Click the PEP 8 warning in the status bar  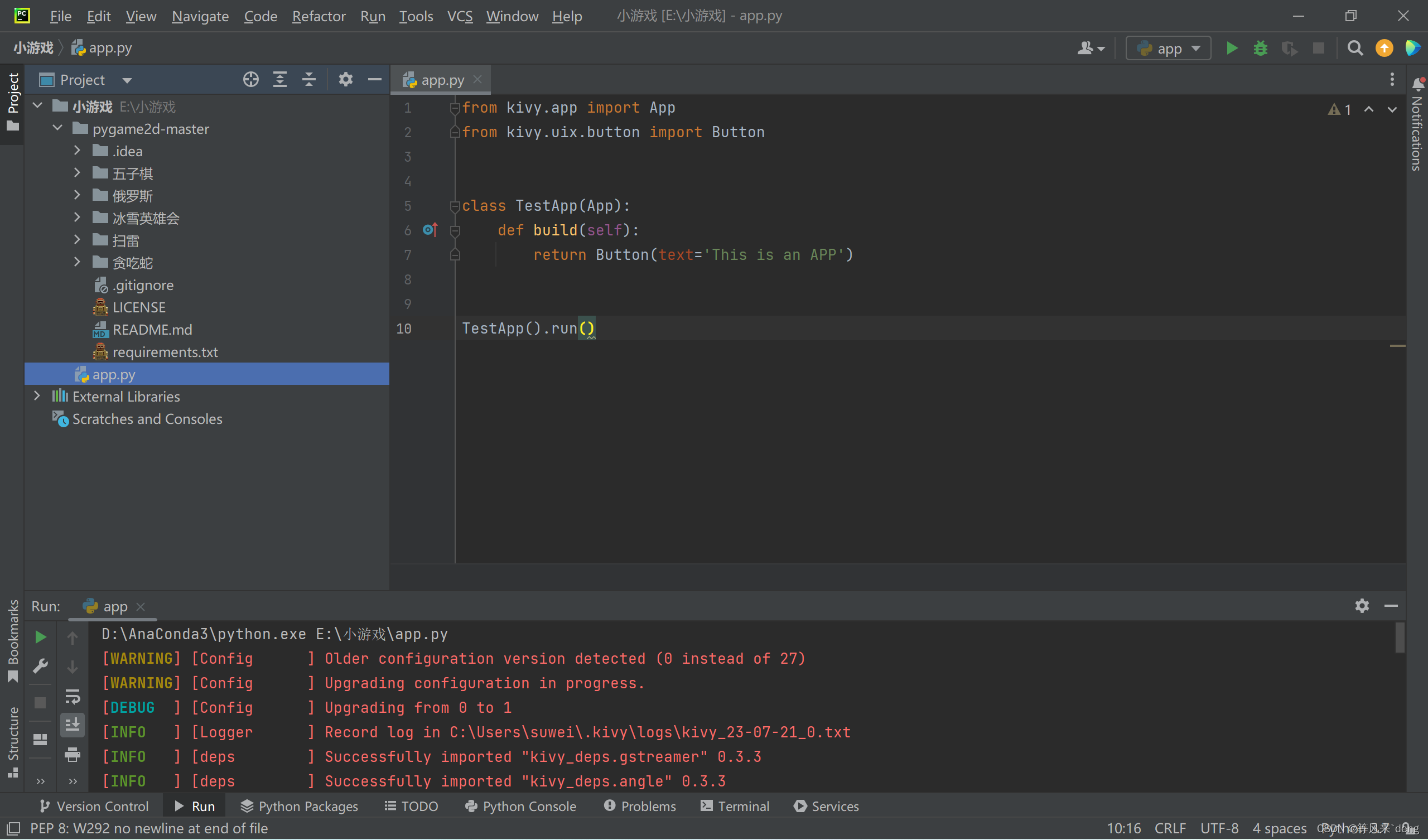(x=149, y=828)
